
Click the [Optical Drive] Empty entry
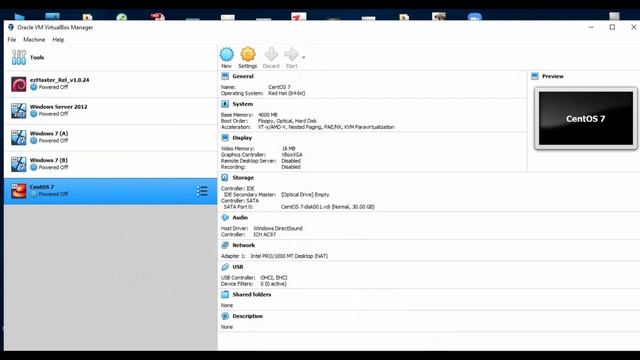pos(305,195)
